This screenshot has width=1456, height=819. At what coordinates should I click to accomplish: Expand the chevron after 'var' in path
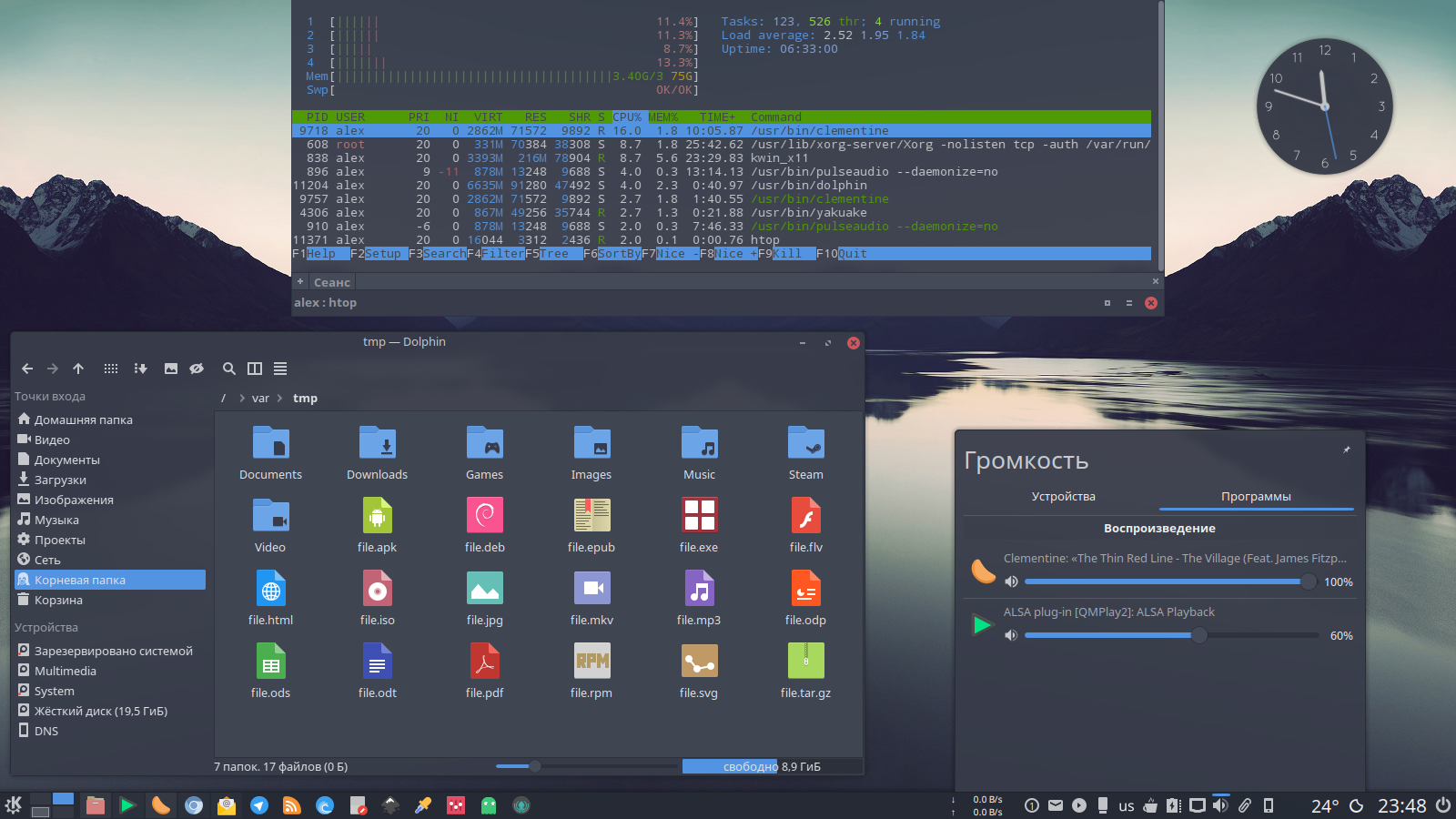[x=279, y=399]
